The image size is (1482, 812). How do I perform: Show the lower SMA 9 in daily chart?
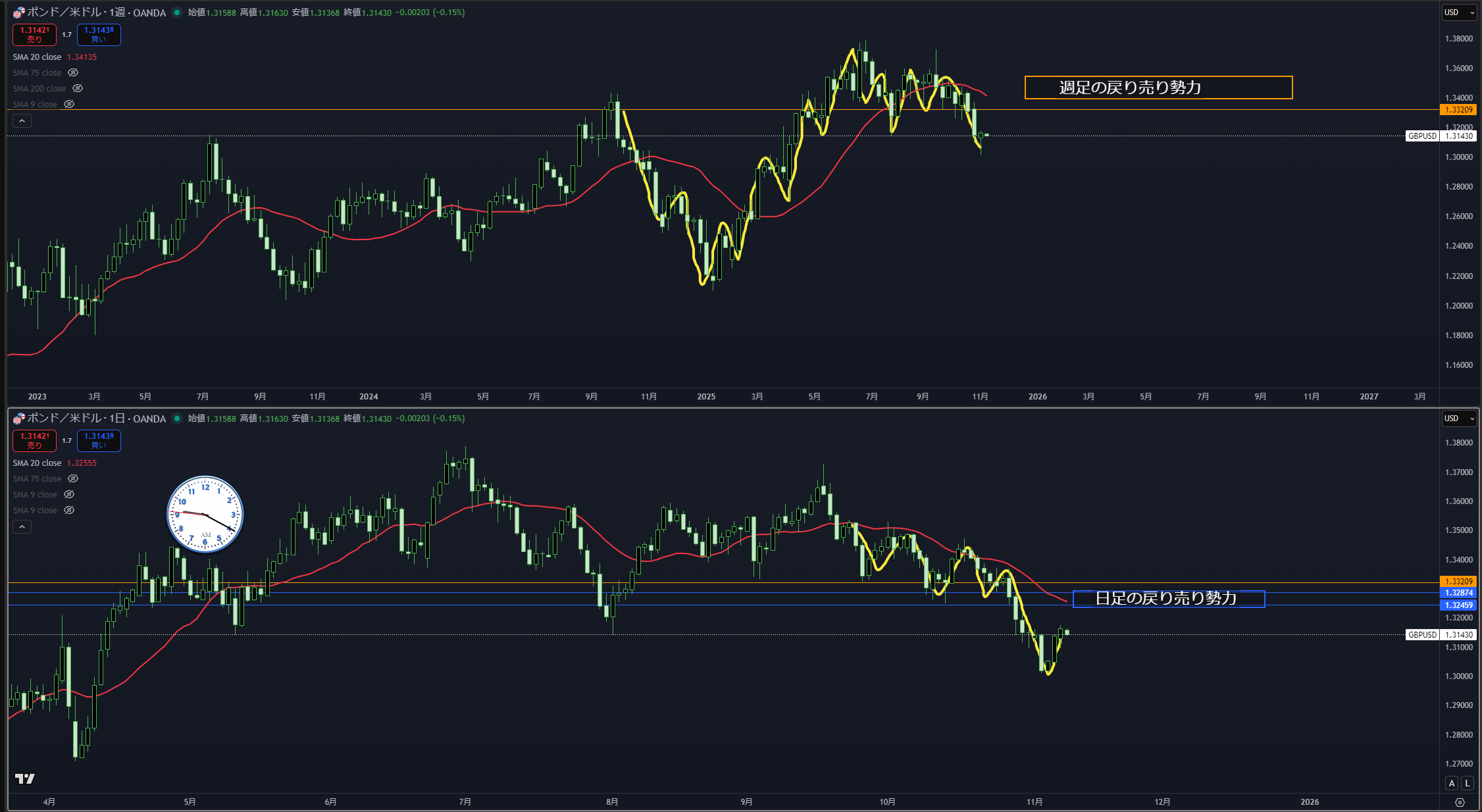tap(69, 511)
